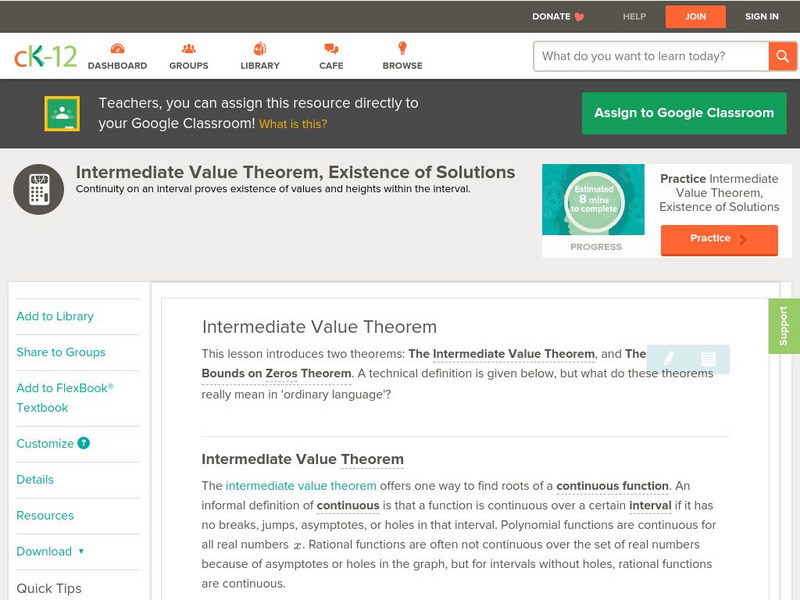Go to Library via backpack icon
The image size is (800, 600).
(x=260, y=49)
